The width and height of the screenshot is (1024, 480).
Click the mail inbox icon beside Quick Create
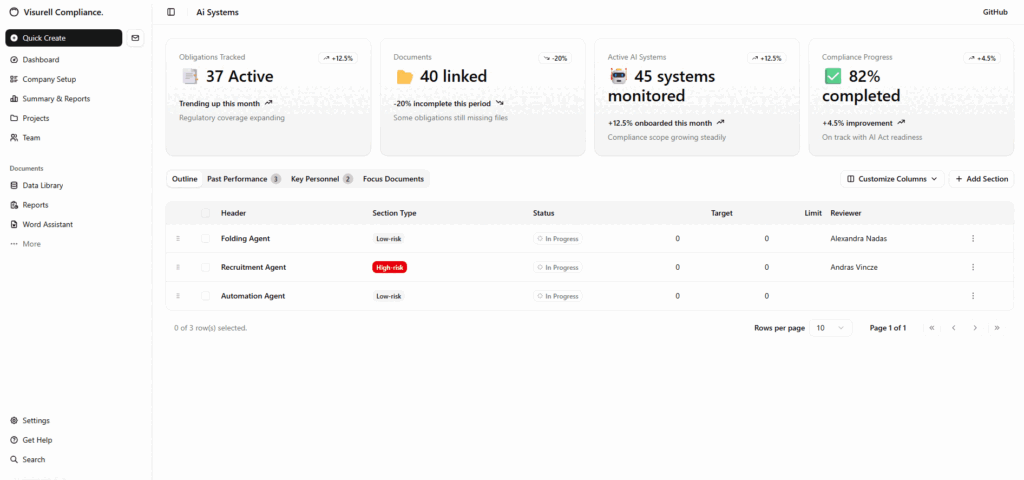coord(136,38)
